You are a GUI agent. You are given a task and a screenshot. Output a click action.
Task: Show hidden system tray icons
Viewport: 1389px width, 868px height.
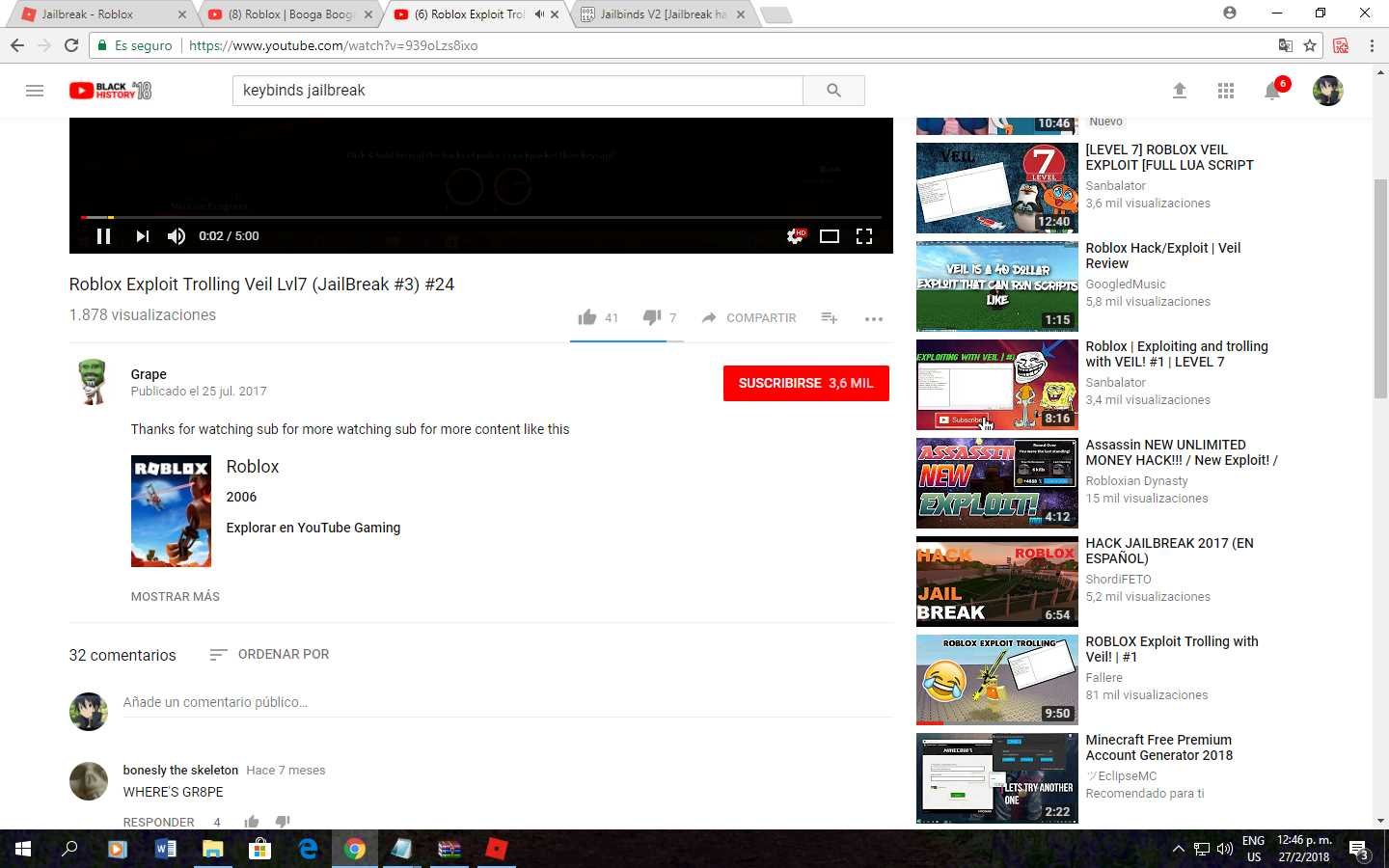click(x=1178, y=849)
